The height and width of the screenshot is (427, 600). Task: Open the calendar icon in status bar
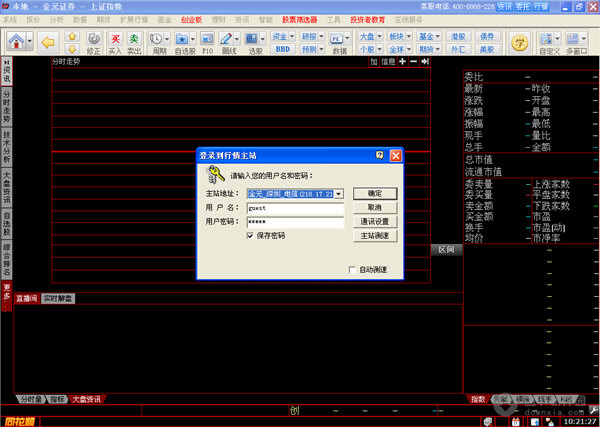pyautogui.click(x=516, y=422)
